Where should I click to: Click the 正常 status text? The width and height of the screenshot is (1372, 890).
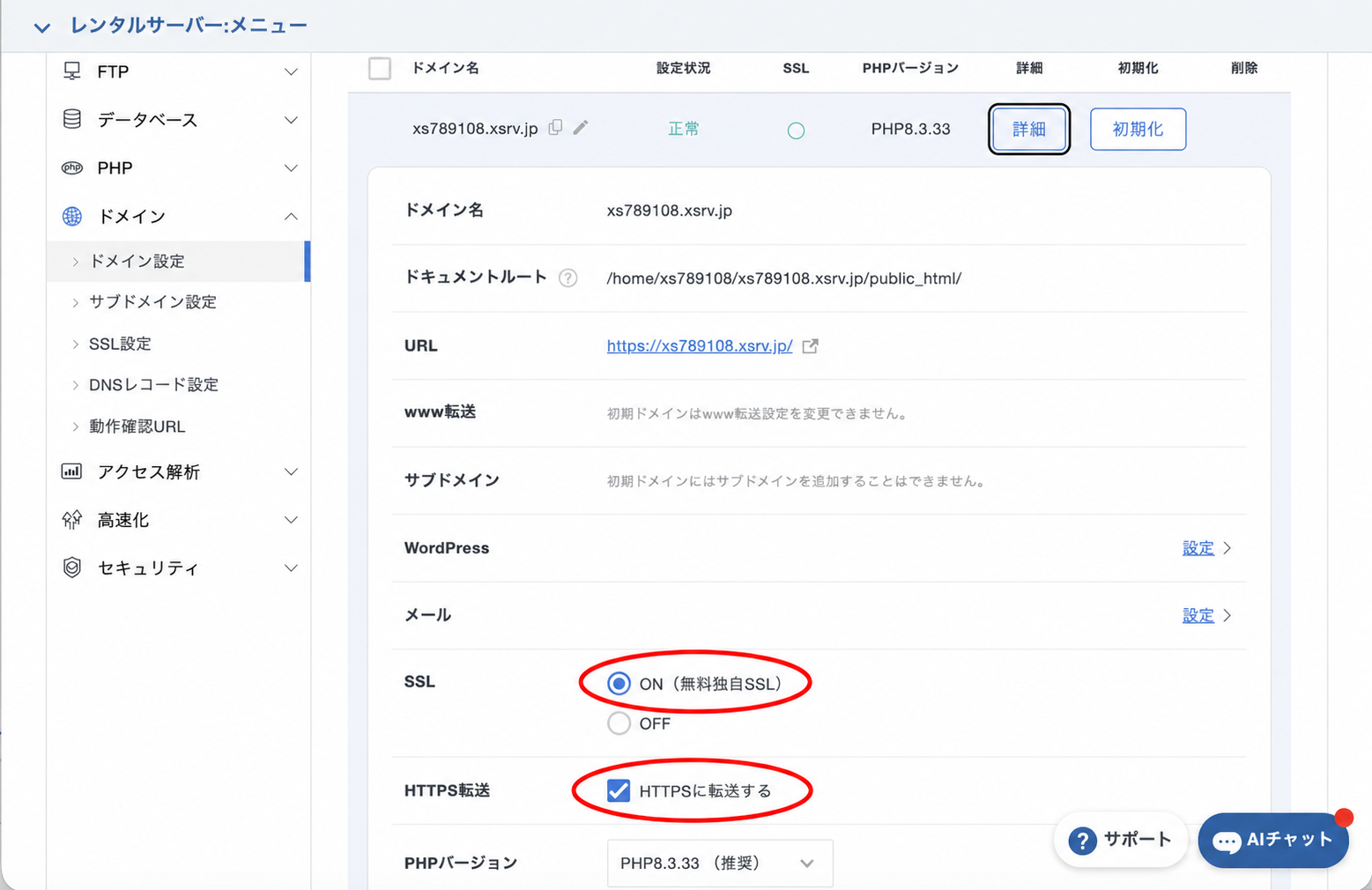coord(683,129)
